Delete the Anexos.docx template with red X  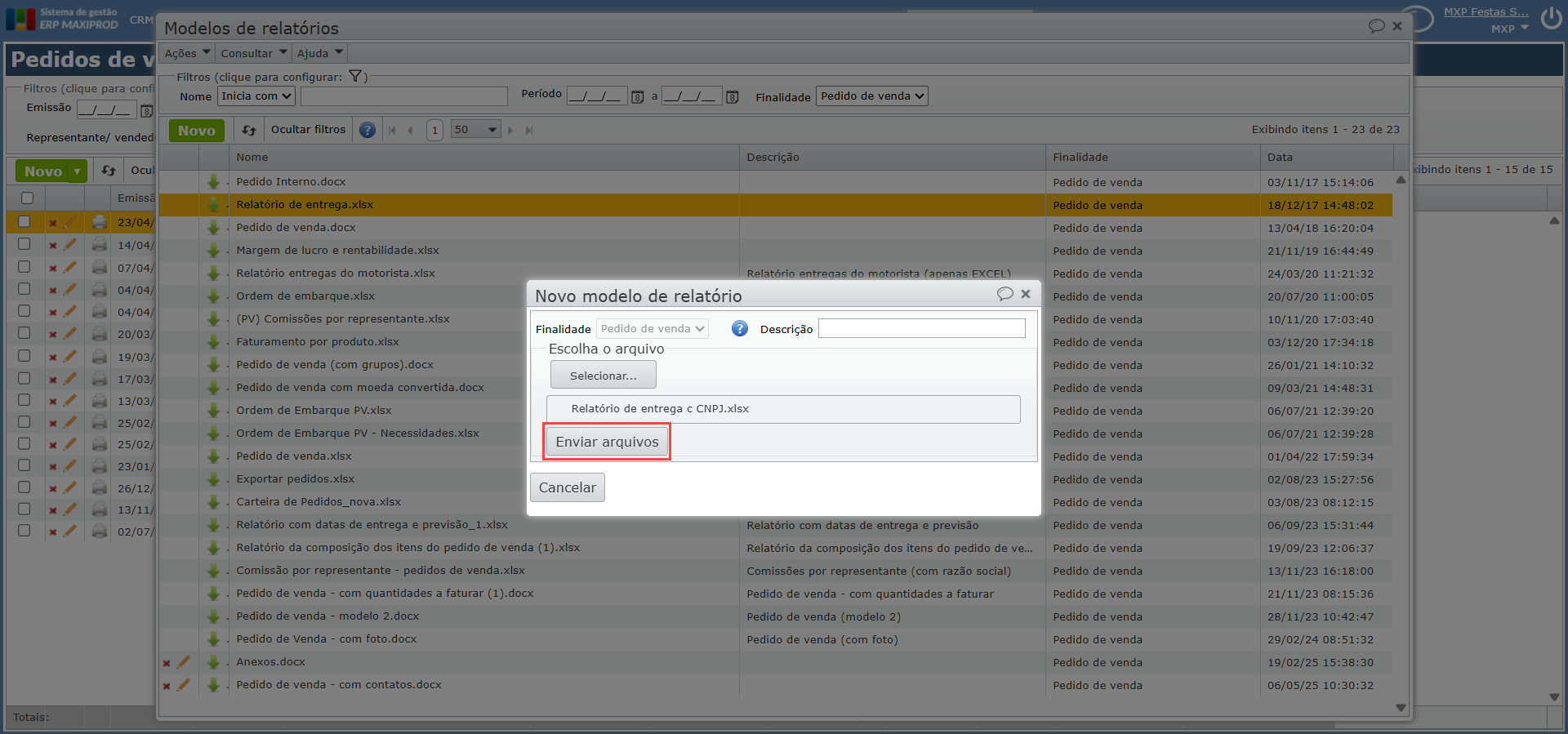167,663
